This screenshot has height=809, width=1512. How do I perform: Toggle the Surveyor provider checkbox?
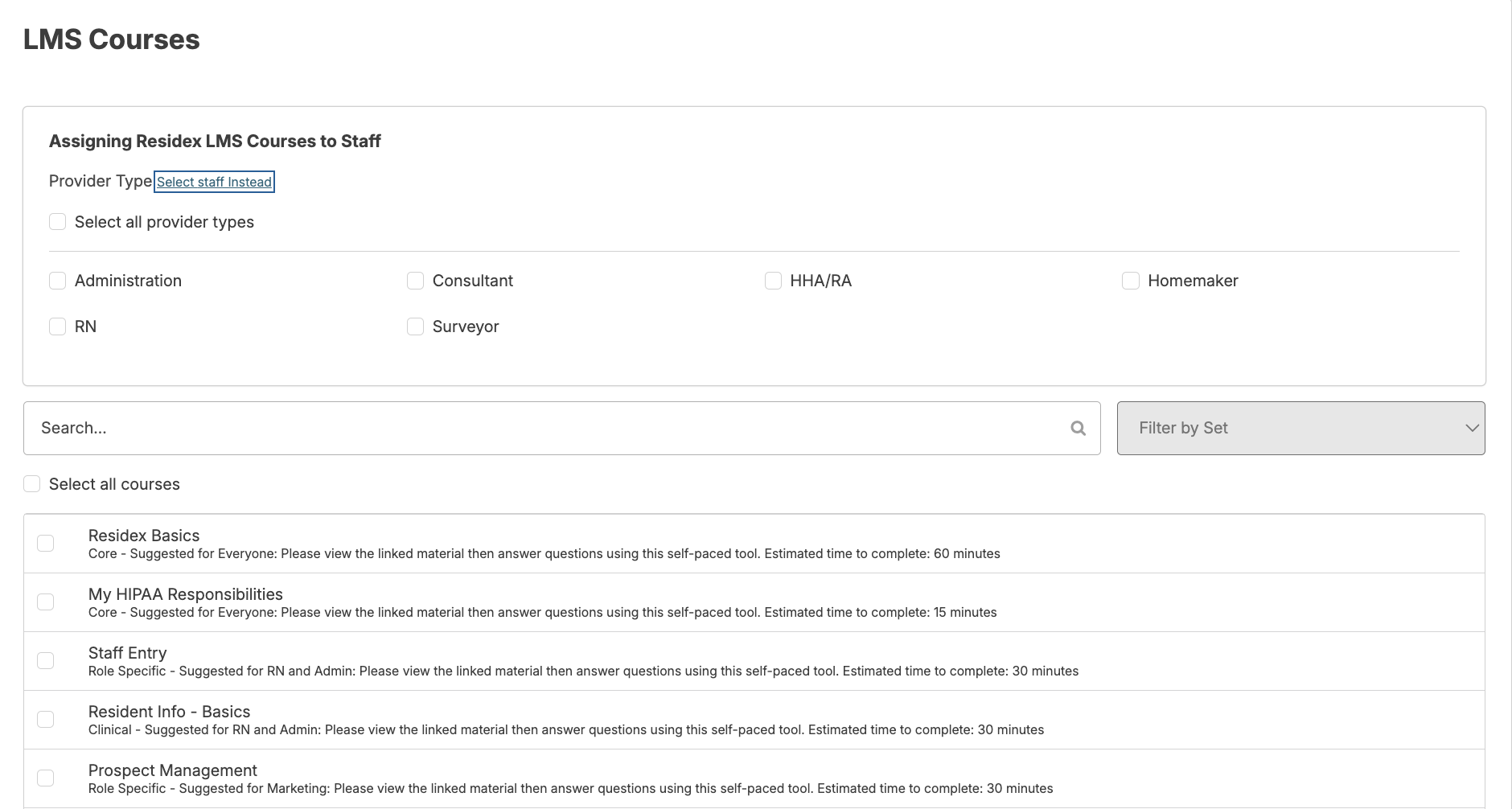point(415,326)
